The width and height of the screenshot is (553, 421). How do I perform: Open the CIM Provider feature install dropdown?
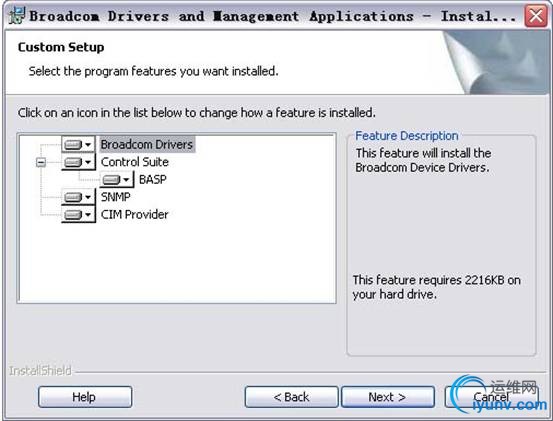point(78,214)
